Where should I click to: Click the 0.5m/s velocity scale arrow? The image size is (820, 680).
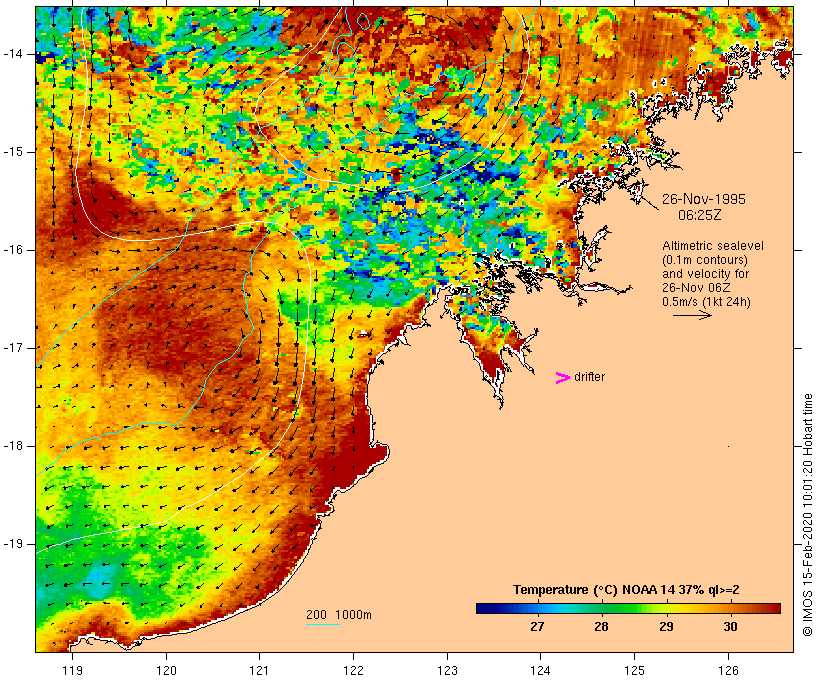(692, 315)
